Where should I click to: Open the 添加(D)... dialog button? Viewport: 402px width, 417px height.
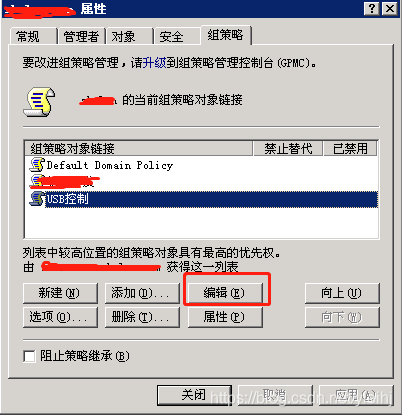pyautogui.click(x=142, y=293)
